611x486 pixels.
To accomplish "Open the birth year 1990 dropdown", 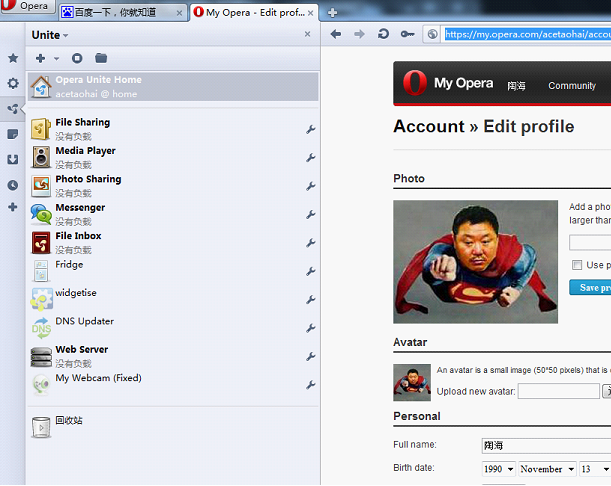I will [498, 469].
